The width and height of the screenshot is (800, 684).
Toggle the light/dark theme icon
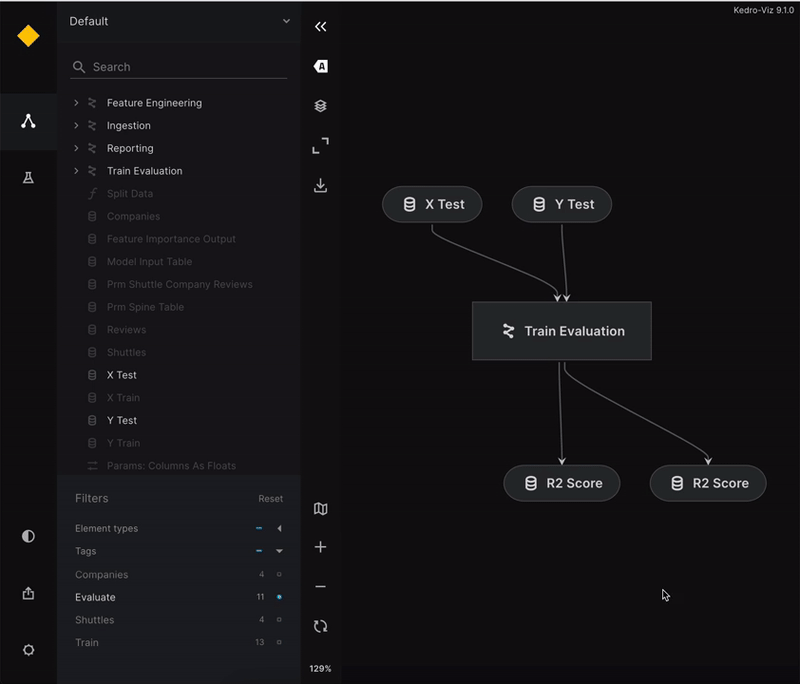click(x=28, y=536)
